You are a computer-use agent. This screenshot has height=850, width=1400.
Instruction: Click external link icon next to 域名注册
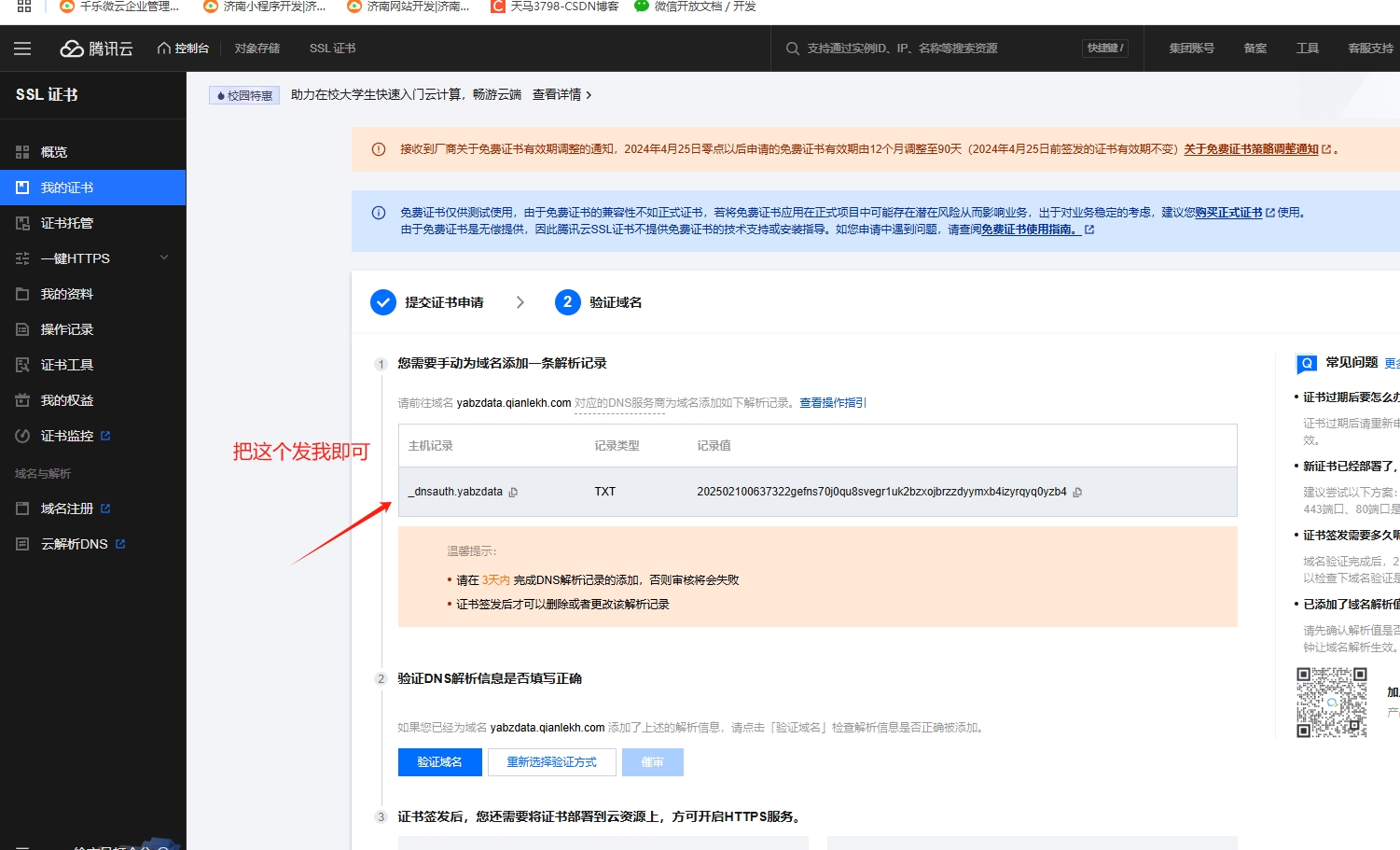(x=105, y=509)
